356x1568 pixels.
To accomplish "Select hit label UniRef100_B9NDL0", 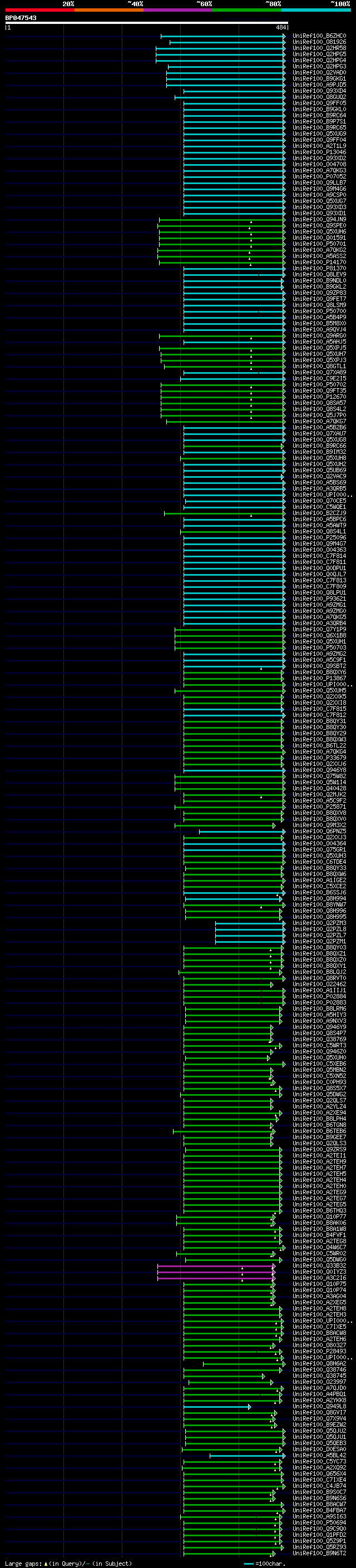I will coord(319,280).
